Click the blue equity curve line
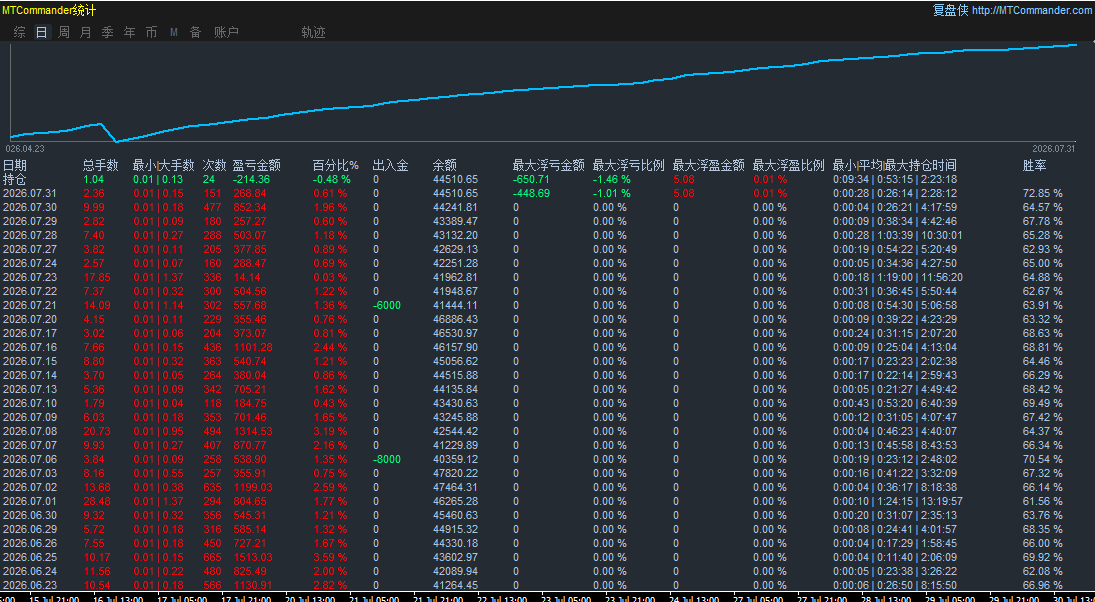 point(545,87)
